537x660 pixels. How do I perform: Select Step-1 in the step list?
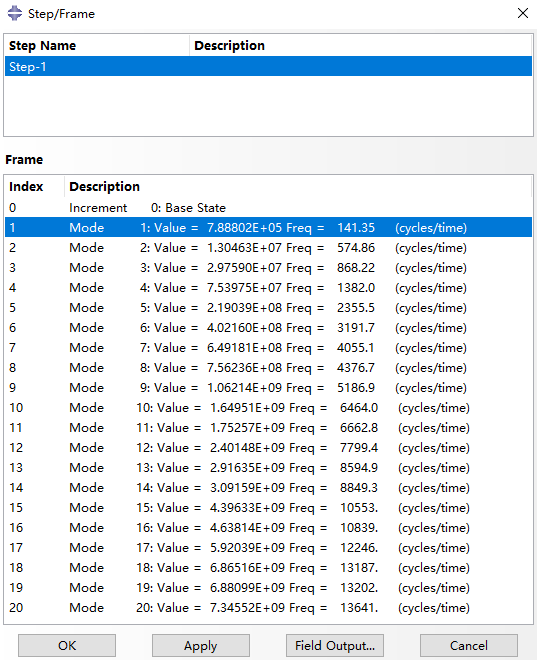tap(268, 67)
